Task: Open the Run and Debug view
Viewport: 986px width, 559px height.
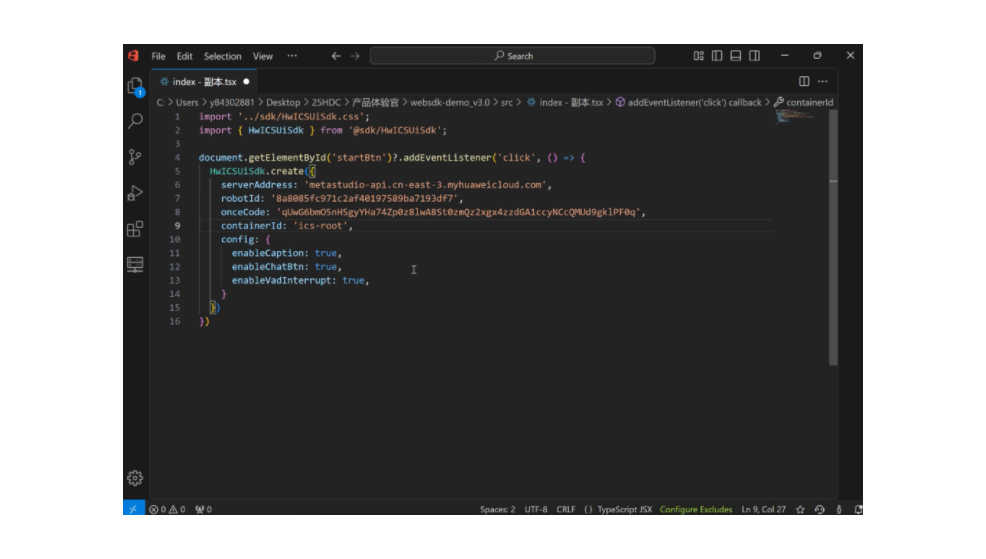Action: click(135, 193)
